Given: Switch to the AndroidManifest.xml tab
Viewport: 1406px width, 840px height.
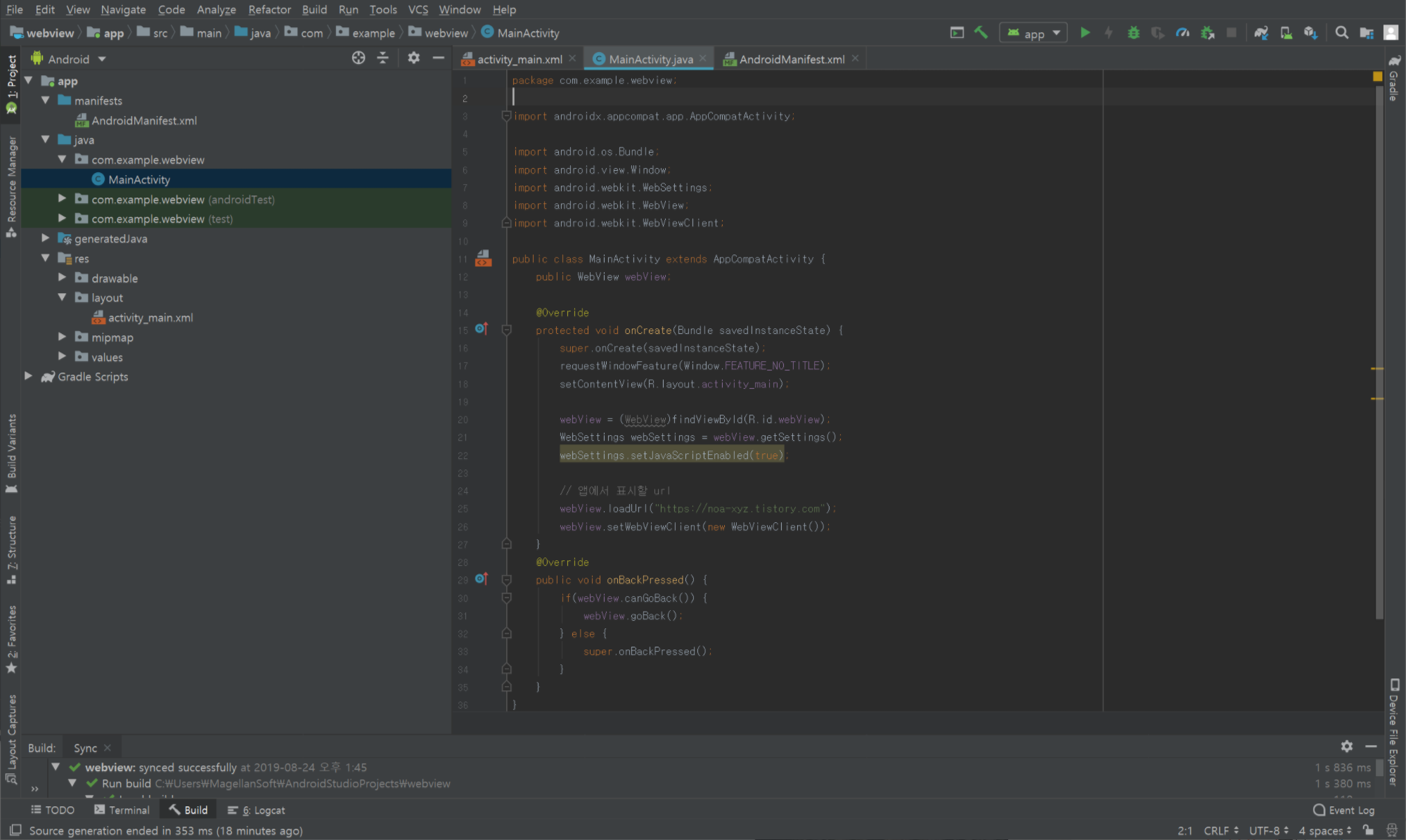Looking at the screenshot, I should [791, 59].
